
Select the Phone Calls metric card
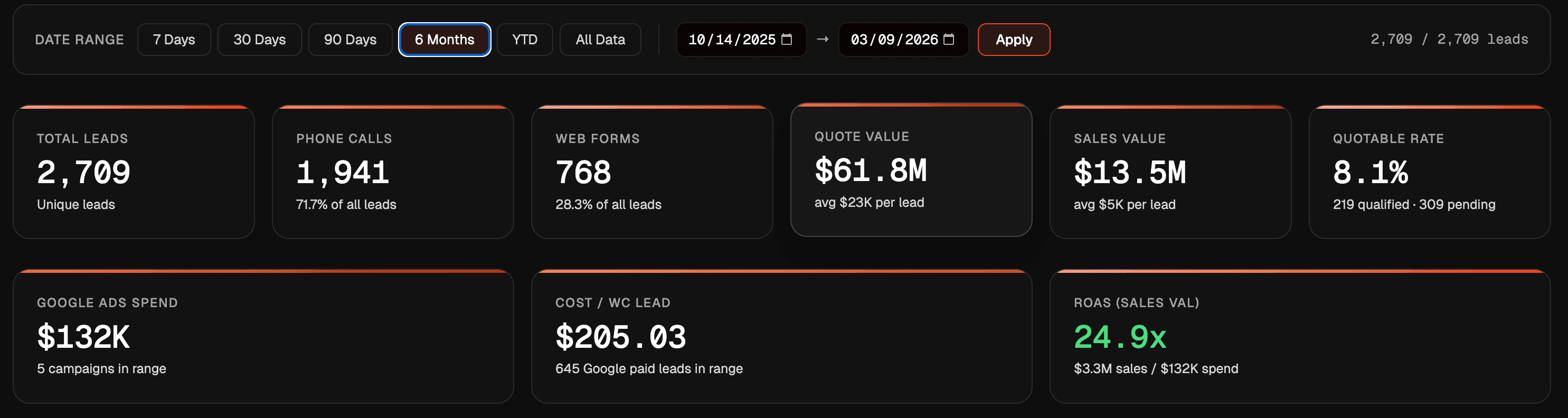pyautogui.click(x=393, y=172)
